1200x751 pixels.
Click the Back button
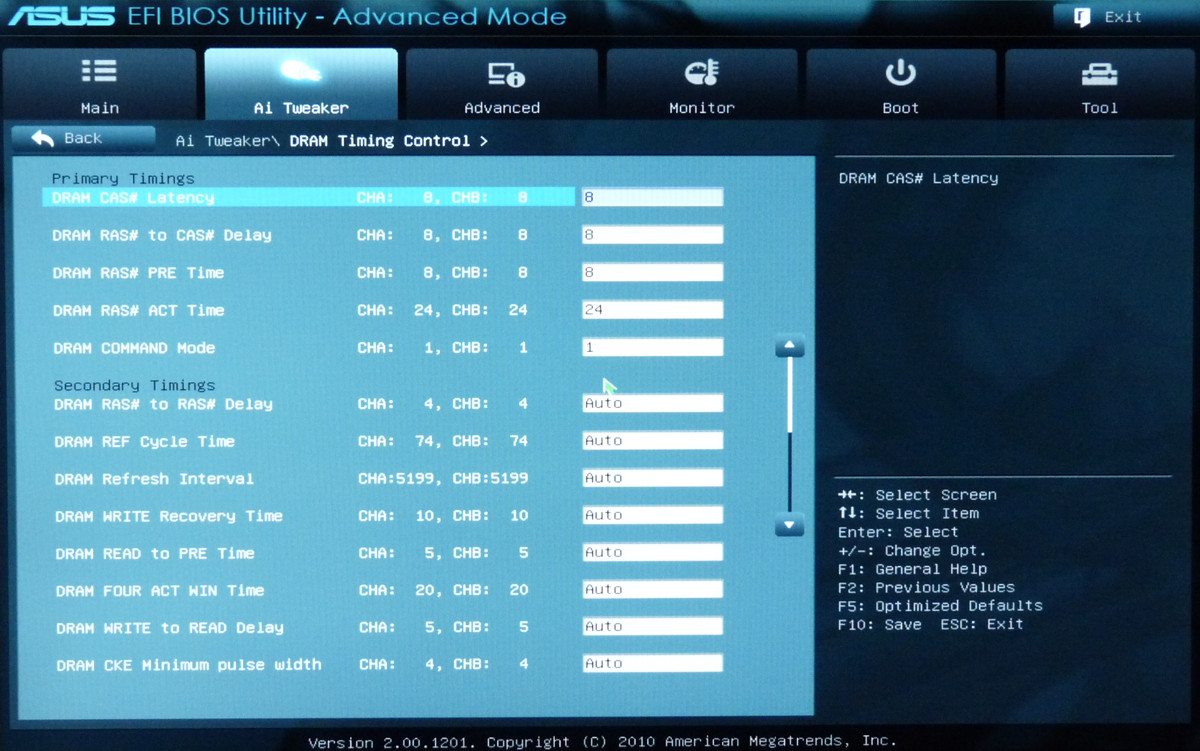tap(83, 138)
